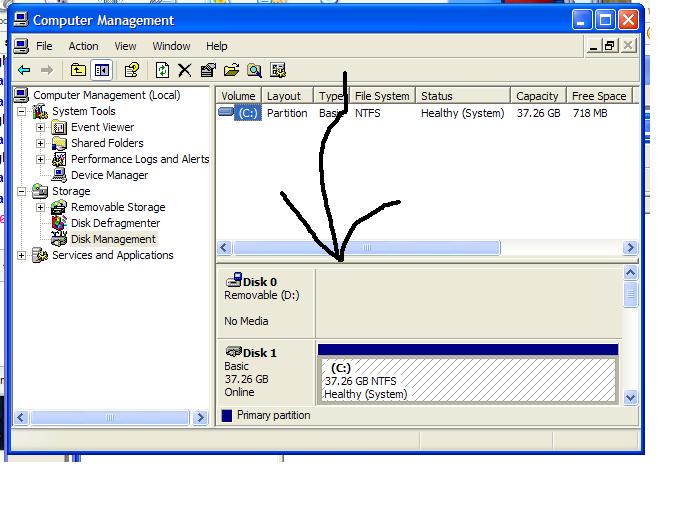
Task: Click the magnifier search icon in toolbar
Action: pos(254,70)
